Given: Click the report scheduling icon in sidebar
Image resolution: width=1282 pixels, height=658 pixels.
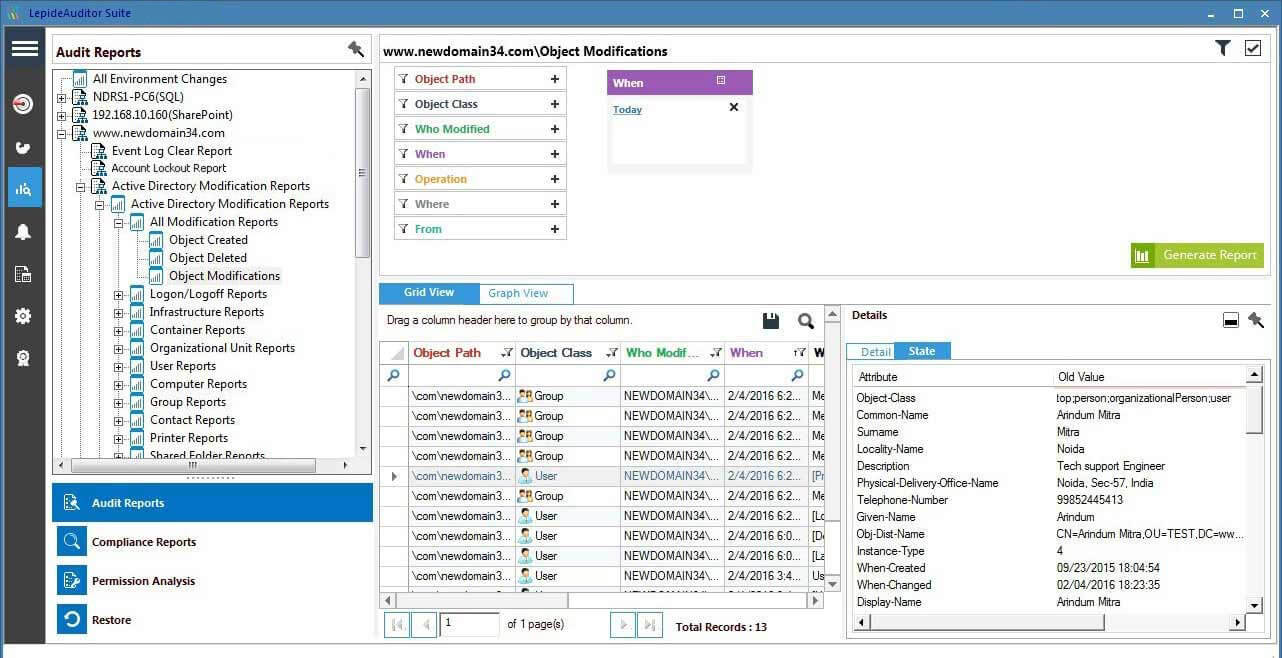Looking at the screenshot, I should pos(24,274).
